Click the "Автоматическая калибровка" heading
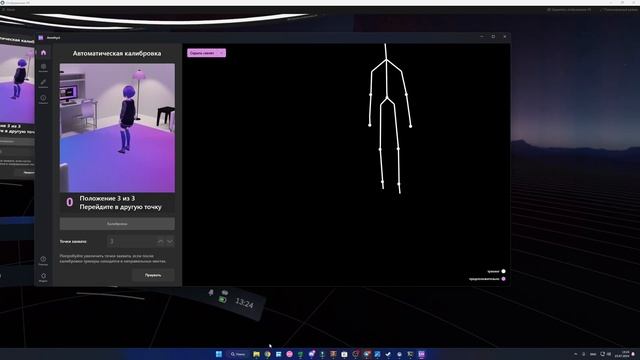The height and width of the screenshot is (360, 640). [x=117, y=53]
